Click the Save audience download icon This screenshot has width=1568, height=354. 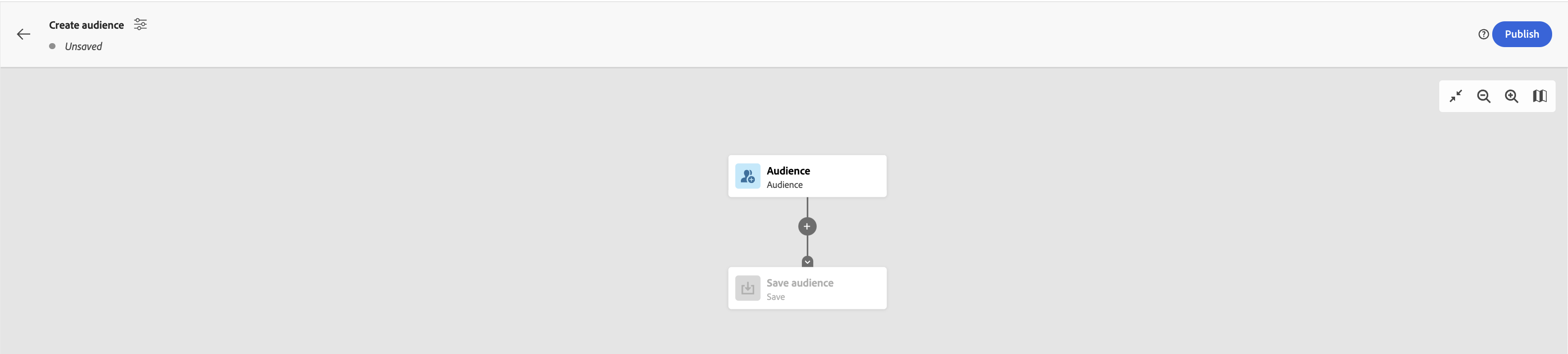click(747, 288)
